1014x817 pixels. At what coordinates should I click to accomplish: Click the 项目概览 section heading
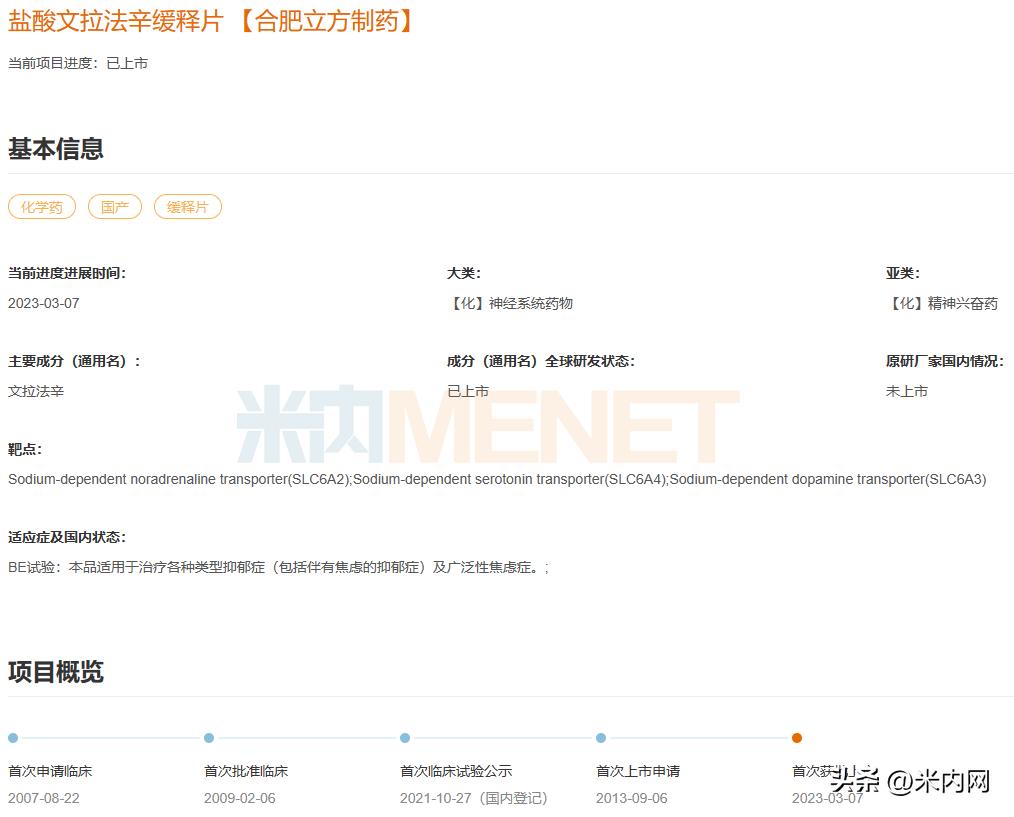(56, 671)
